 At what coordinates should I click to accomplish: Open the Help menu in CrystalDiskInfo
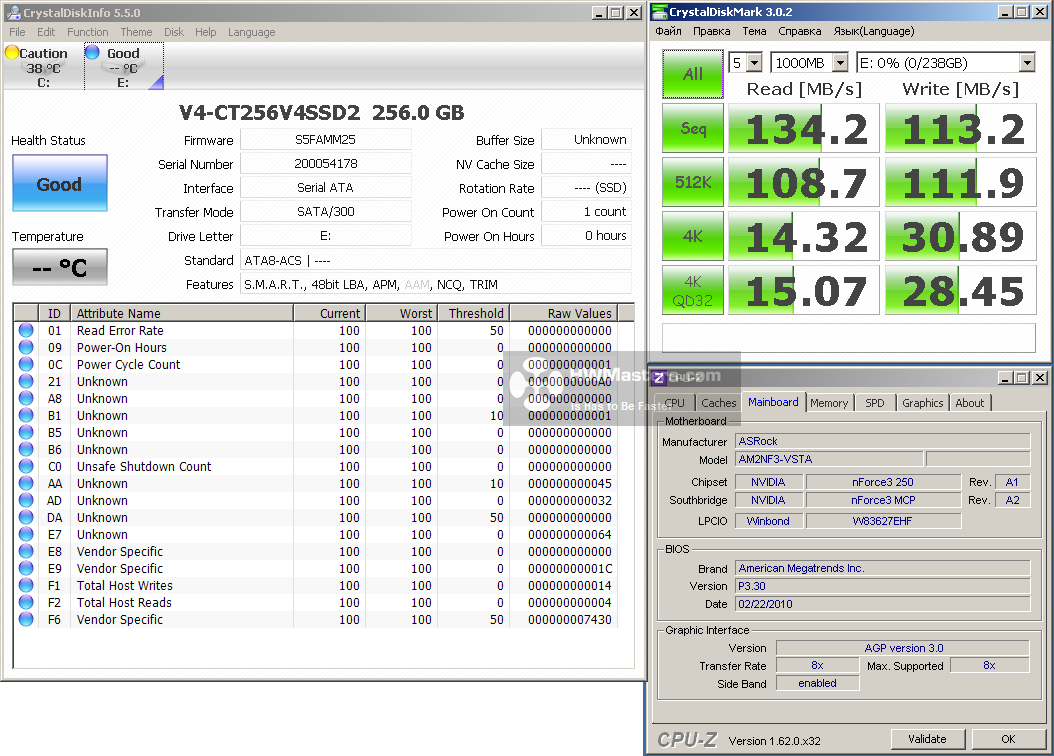coord(206,32)
